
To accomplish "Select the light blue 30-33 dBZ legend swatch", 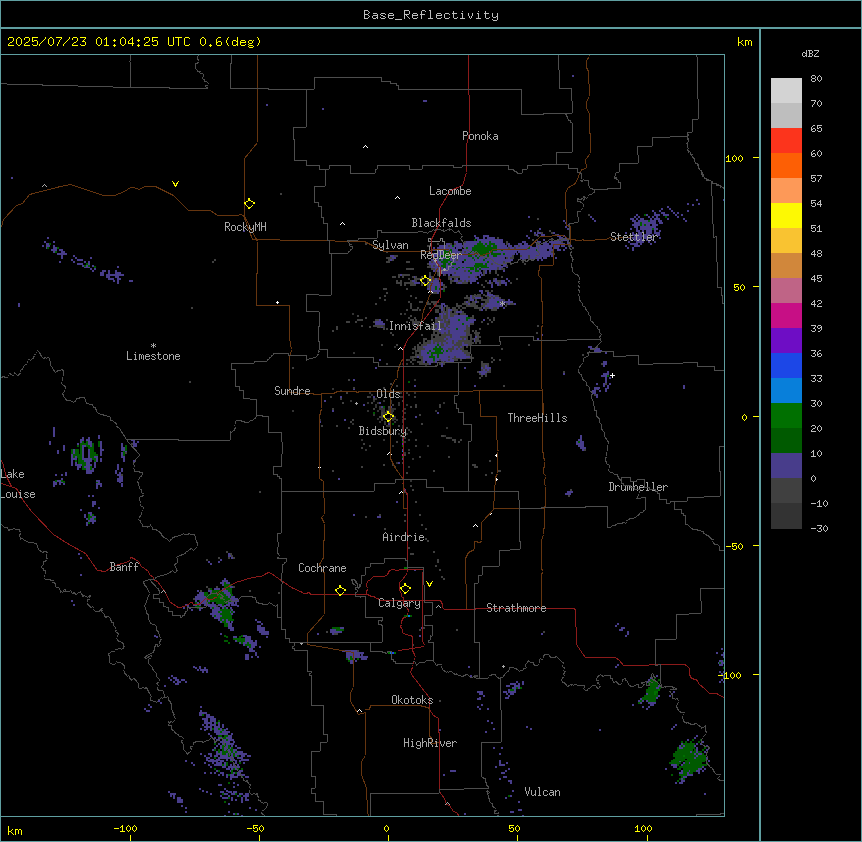I will (x=786, y=391).
